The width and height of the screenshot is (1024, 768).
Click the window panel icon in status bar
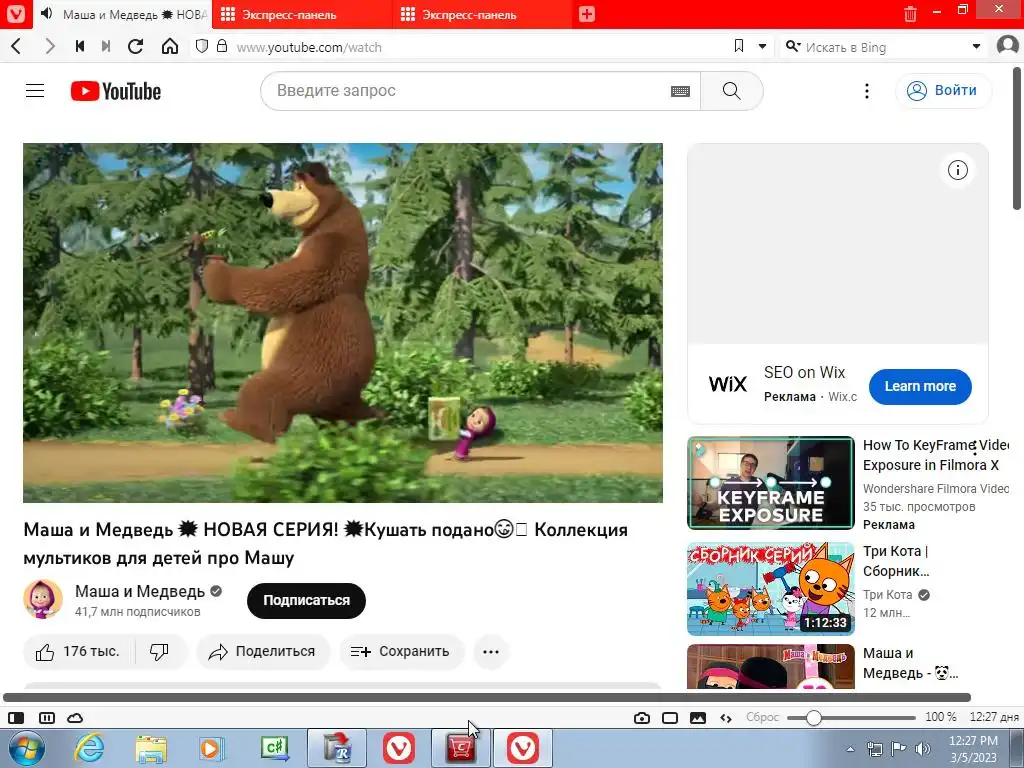(670, 718)
